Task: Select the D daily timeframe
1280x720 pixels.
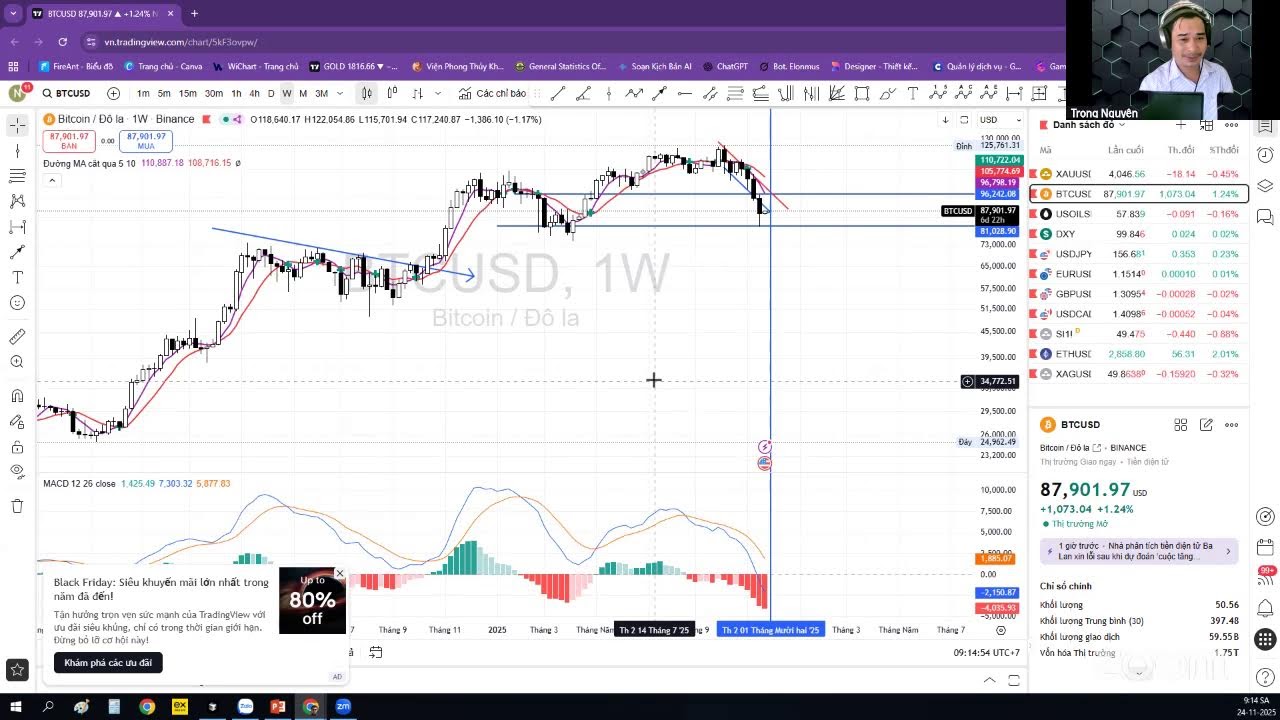Action: click(x=271, y=93)
